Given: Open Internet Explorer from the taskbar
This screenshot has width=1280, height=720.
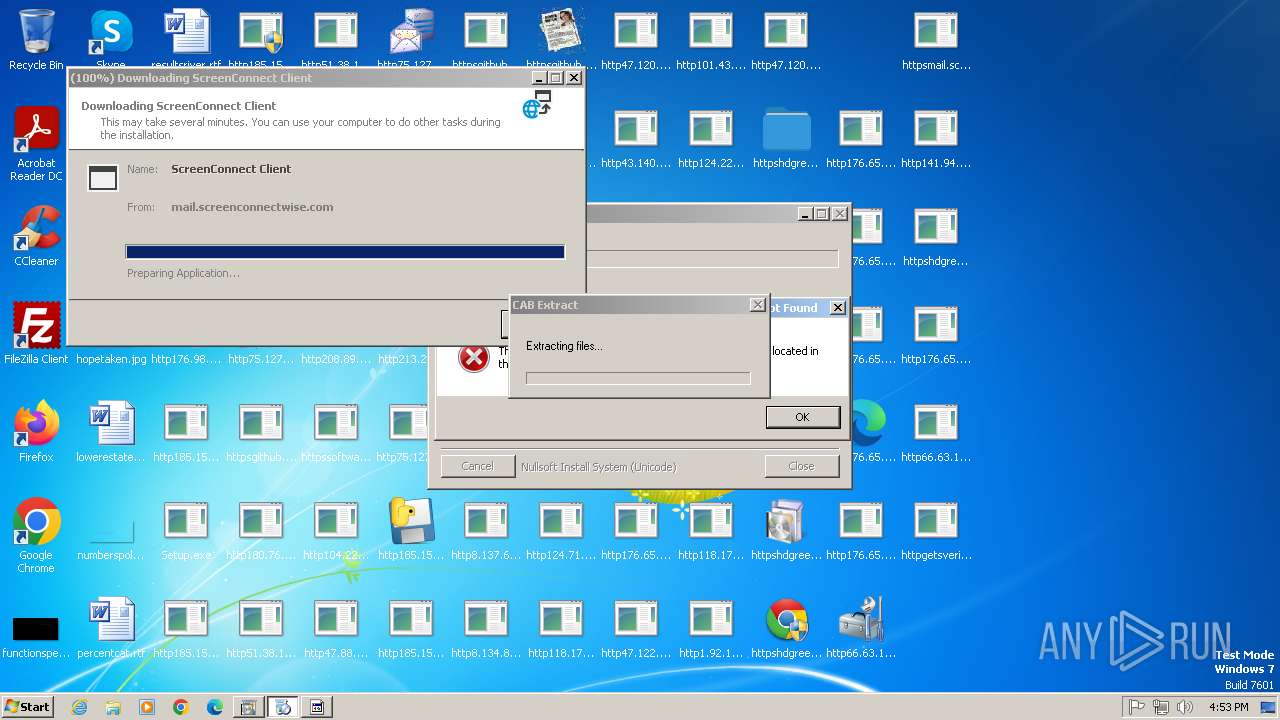Looking at the screenshot, I should click(x=80, y=707).
